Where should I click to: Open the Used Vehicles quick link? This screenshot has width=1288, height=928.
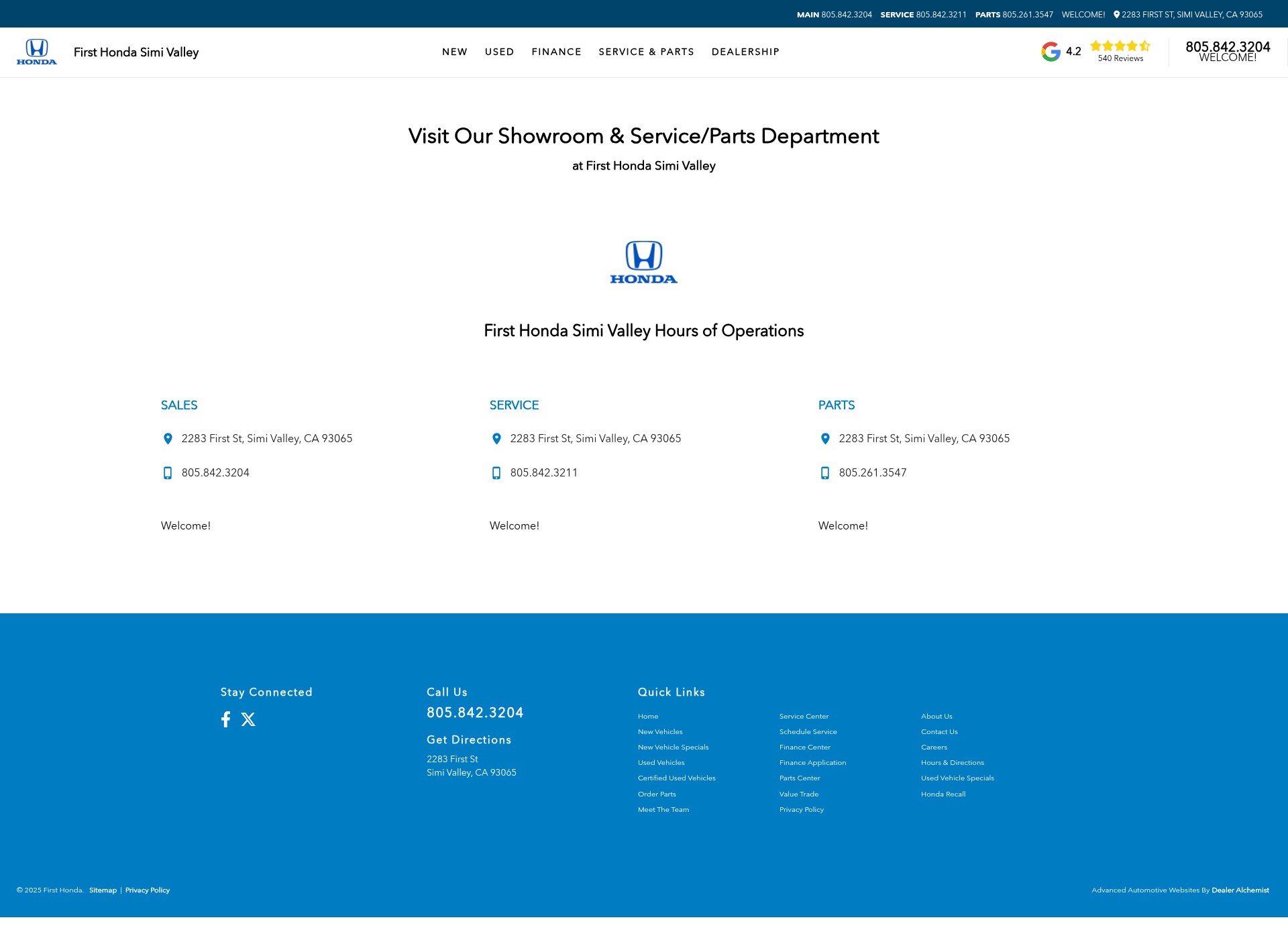pos(661,763)
